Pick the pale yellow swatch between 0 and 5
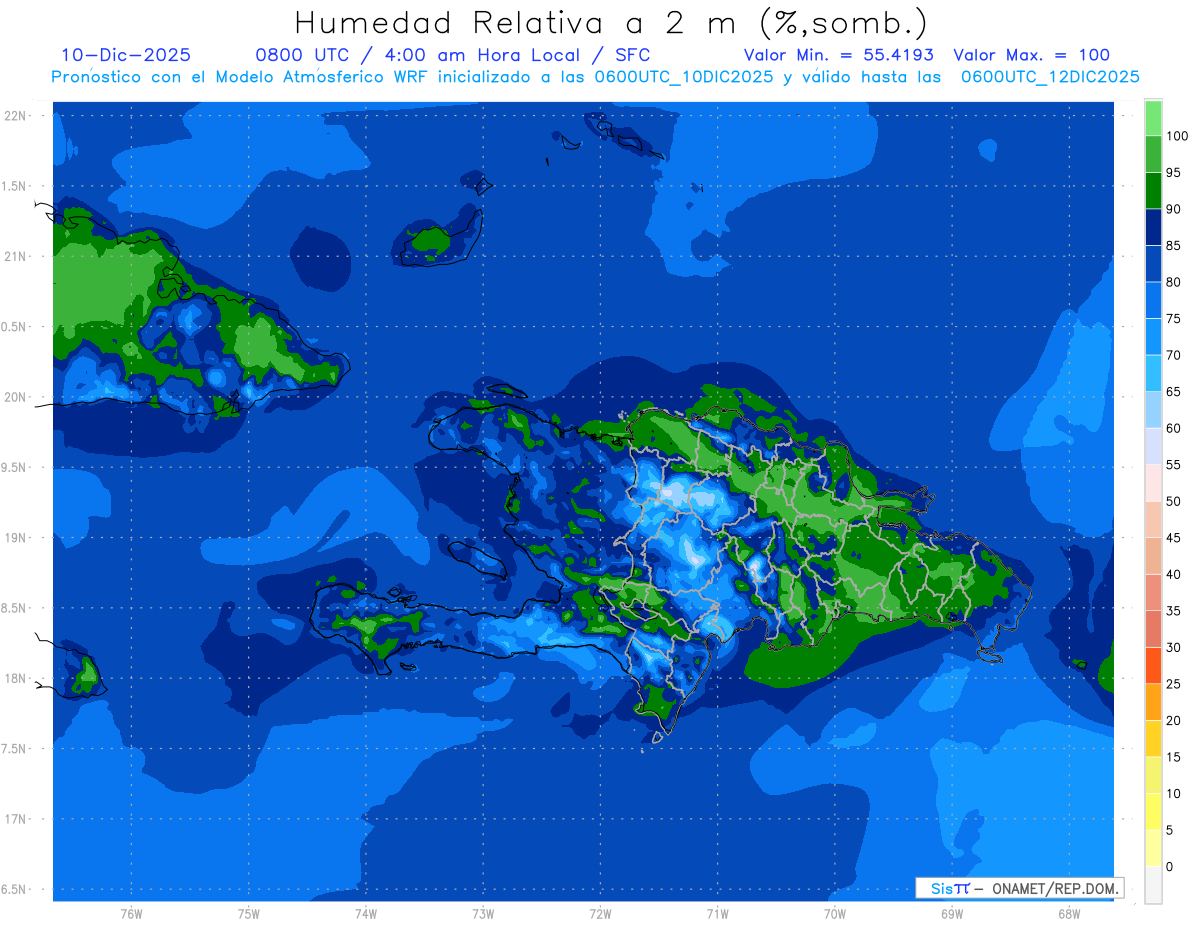The height and width of the screenshot is (927, 1200). [x=1153, y=848]
